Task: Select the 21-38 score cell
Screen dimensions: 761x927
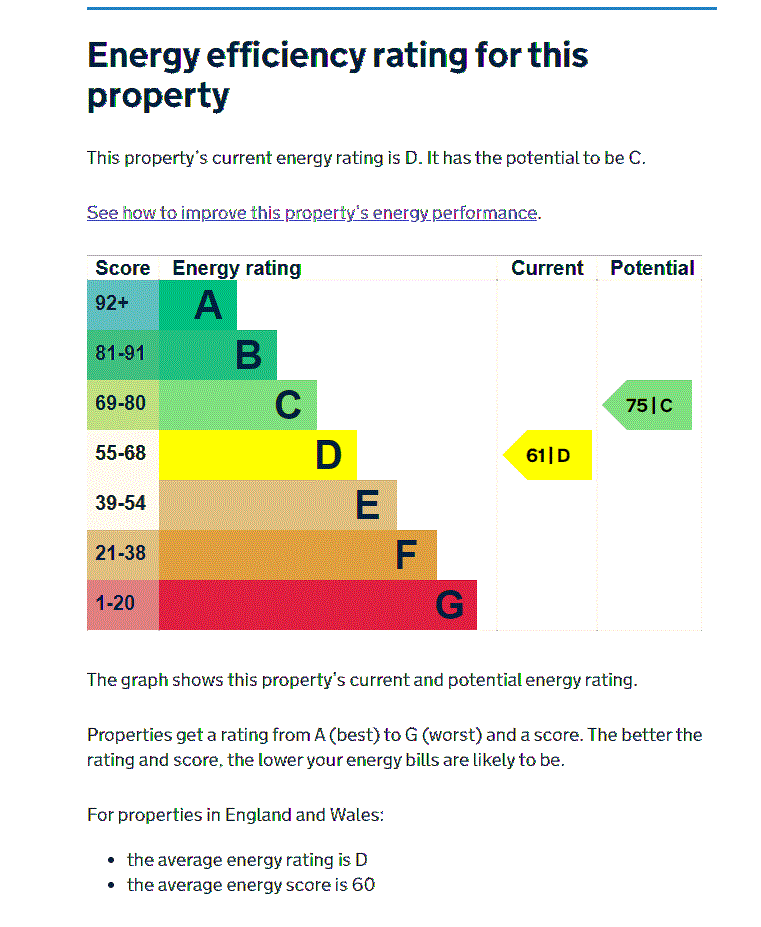Action: [123, 555]
